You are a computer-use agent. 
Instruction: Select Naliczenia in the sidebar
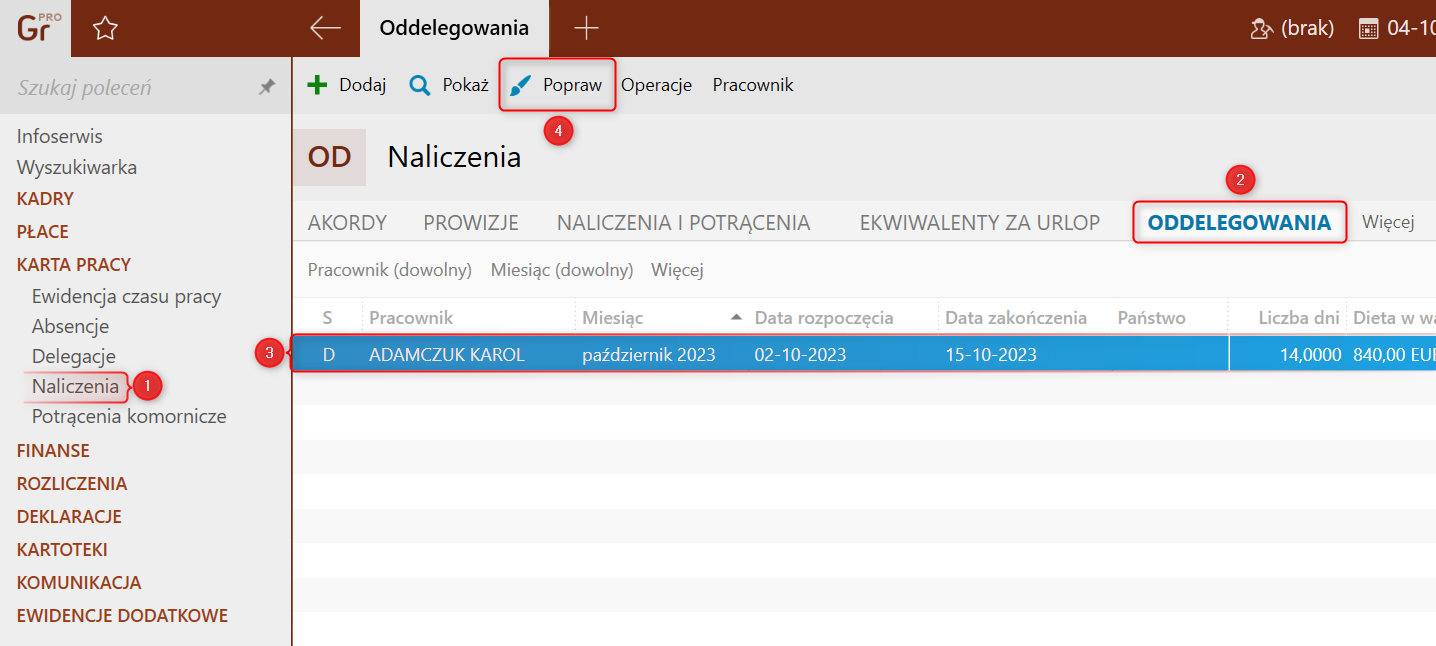75,386
